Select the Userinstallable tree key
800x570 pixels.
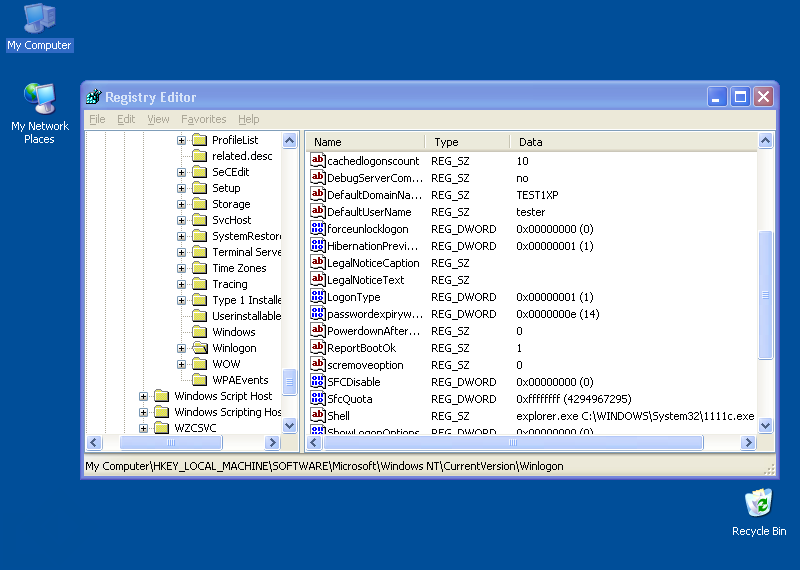(246, 316)
